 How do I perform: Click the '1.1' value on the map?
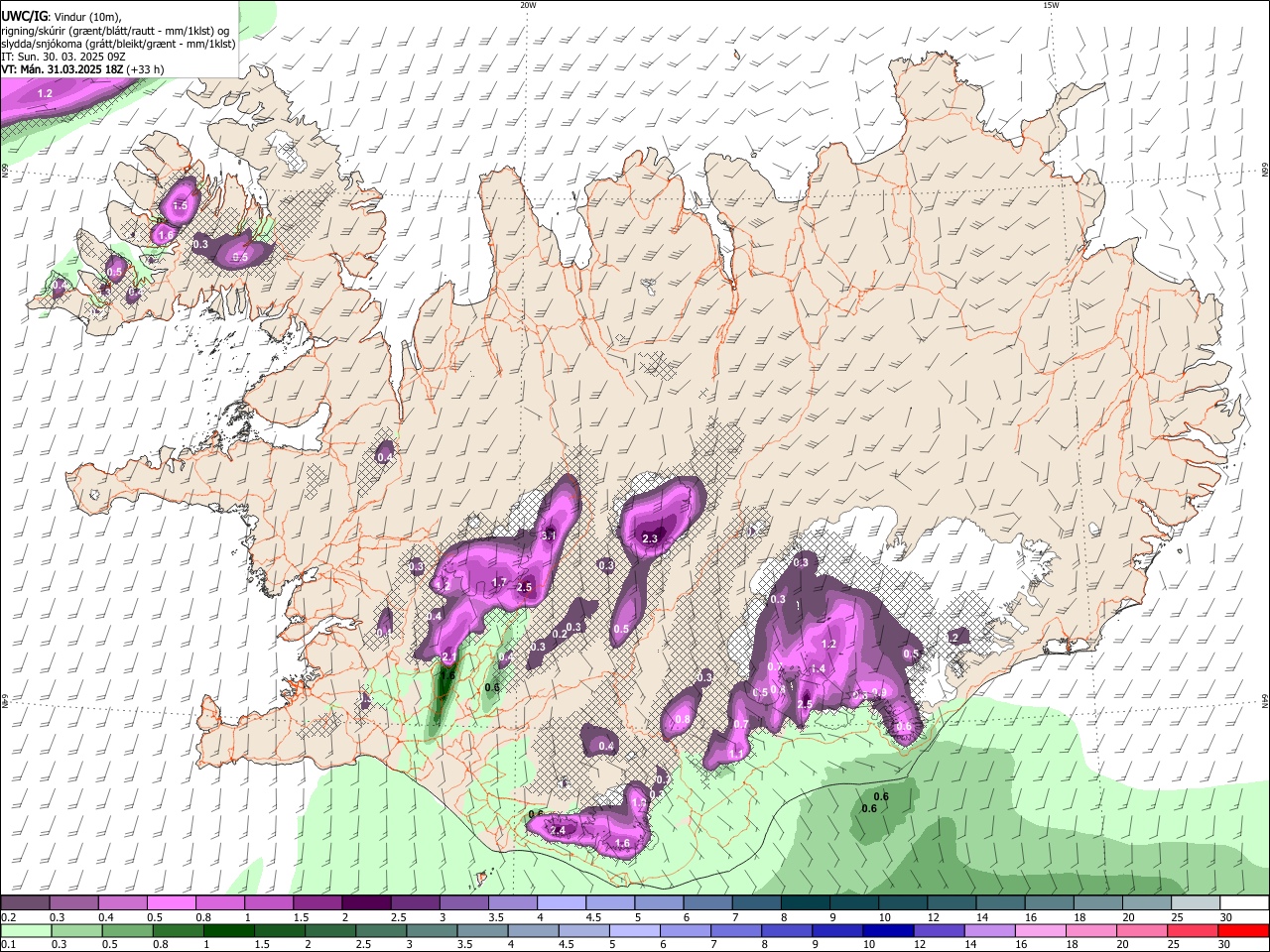[737, 754]
